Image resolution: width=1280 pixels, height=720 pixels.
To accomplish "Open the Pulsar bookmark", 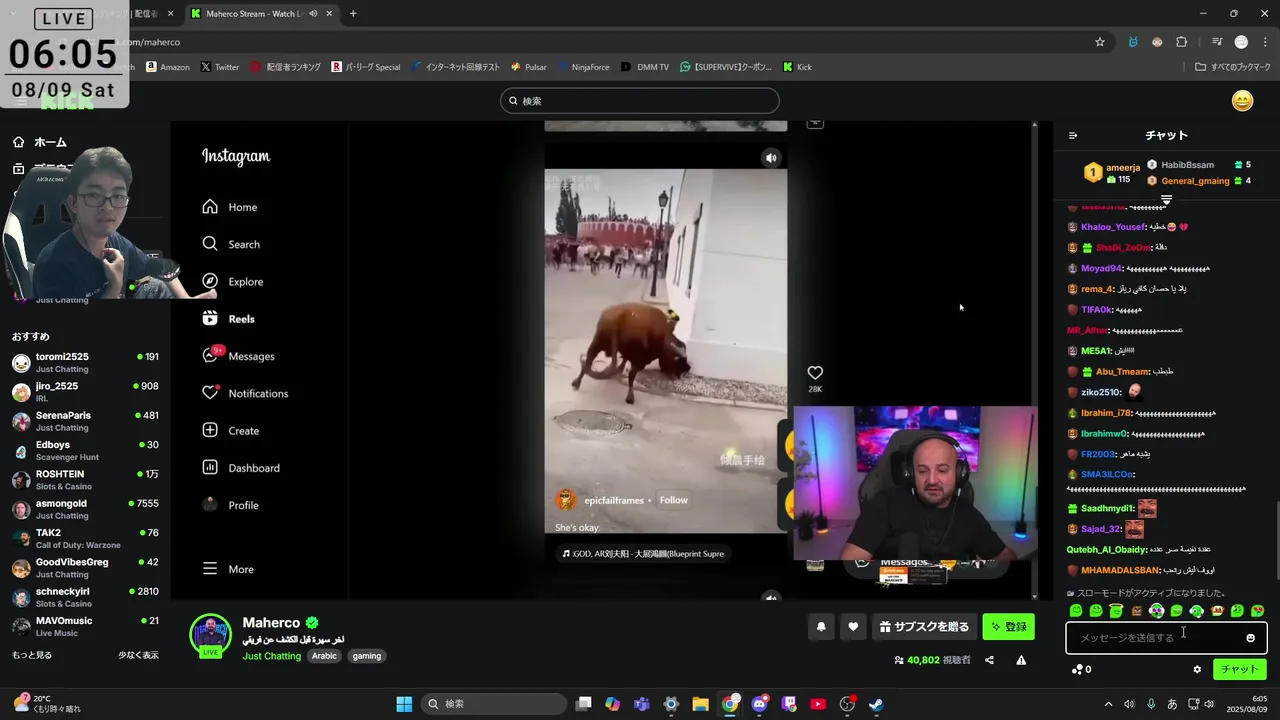I will click(528, 67).
